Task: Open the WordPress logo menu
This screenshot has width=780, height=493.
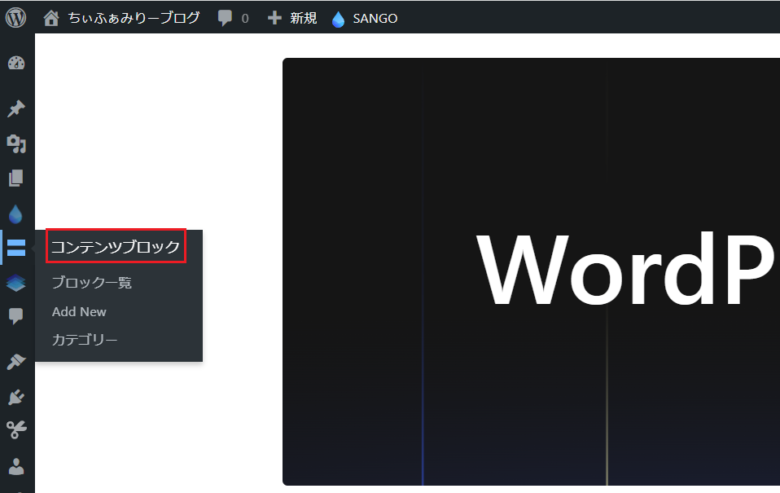Action: tap(16, 18)
